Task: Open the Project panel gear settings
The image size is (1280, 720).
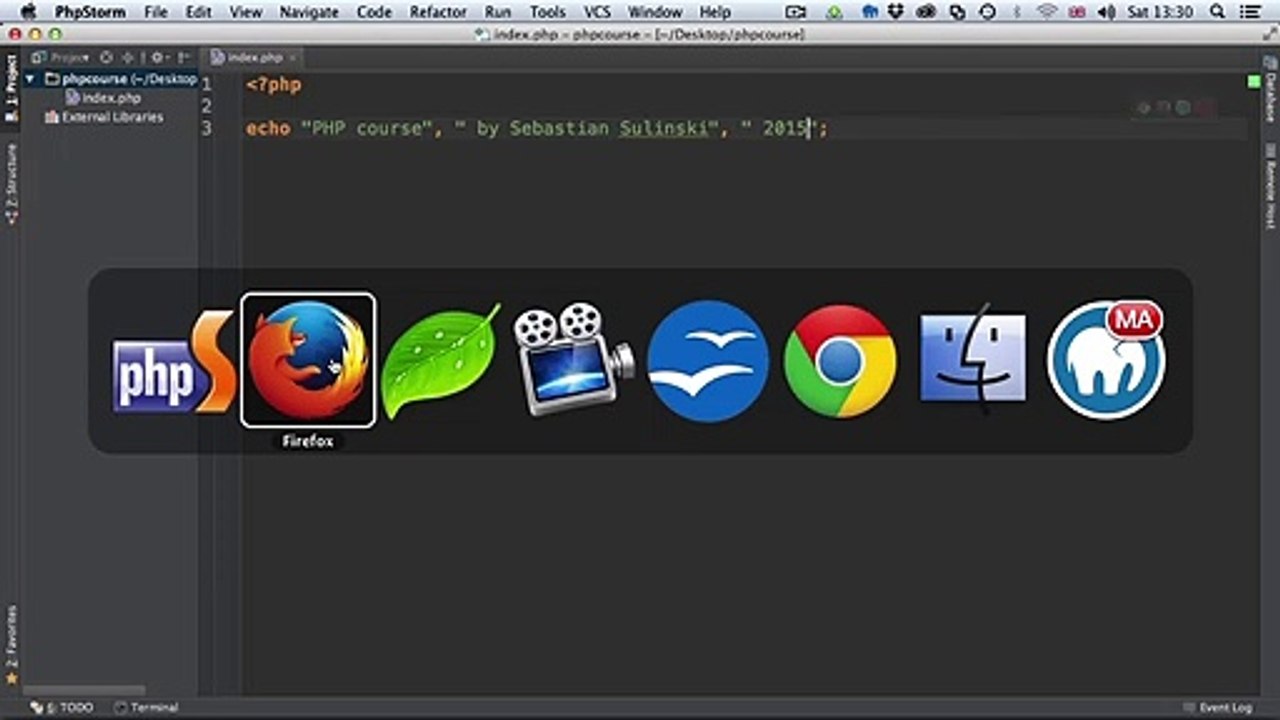Action: pos(158,58)
